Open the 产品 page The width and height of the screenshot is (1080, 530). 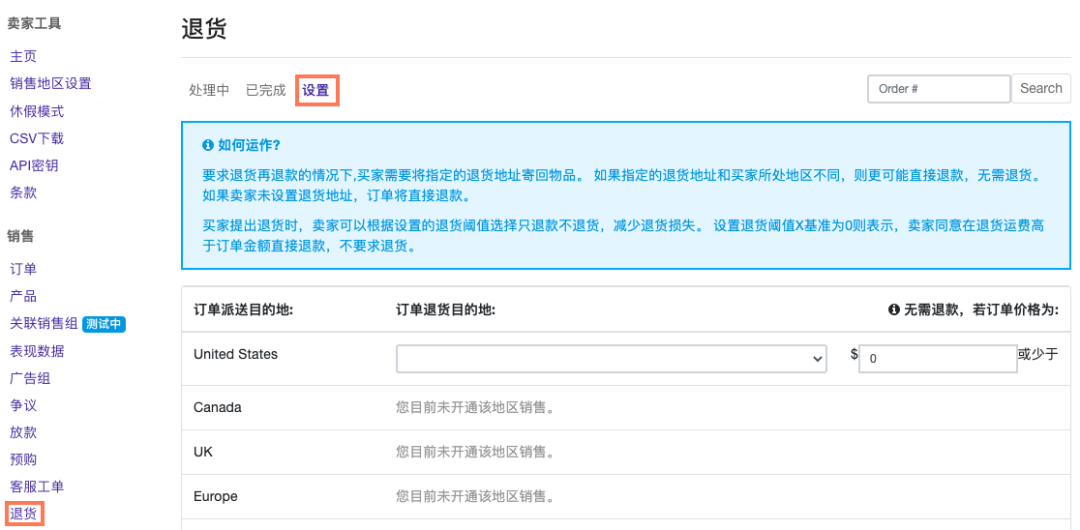pyautogui.click(x=23, y=296)
